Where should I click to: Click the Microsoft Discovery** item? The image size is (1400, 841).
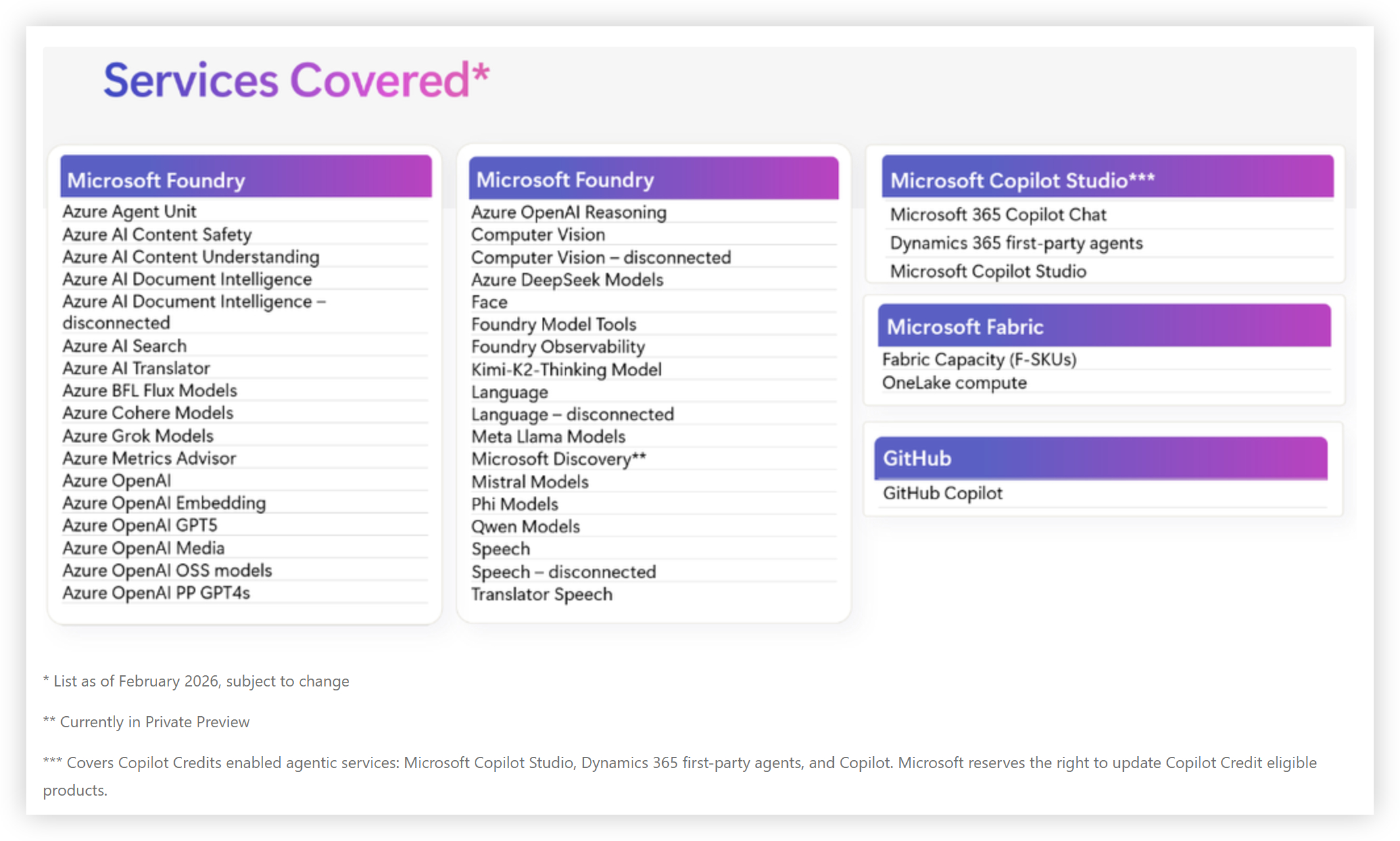[558, 458]
